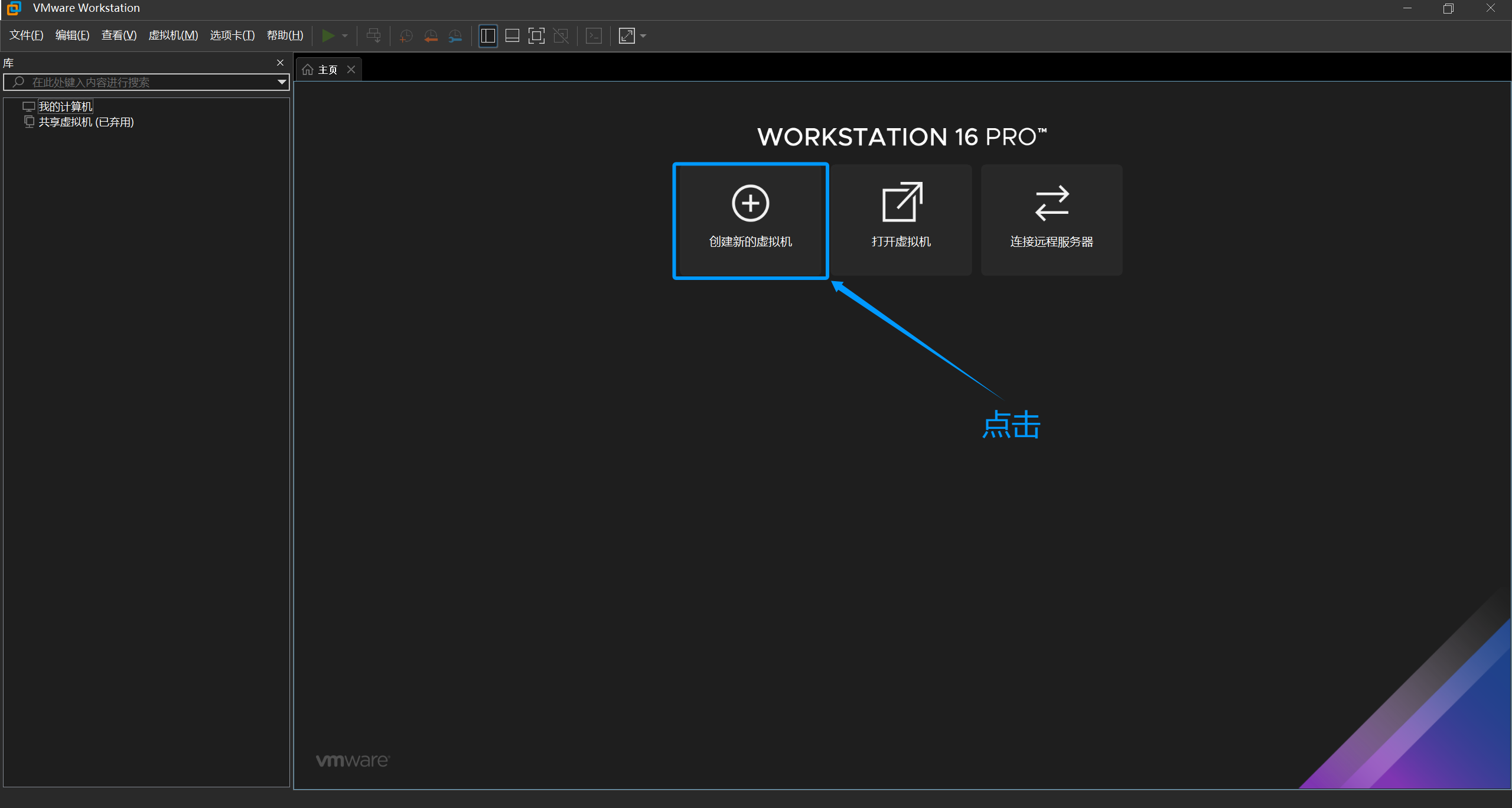The image size is (1512, 808).
Task: Expand the power options dropdown arrow
Action: (x=345, y=36)
